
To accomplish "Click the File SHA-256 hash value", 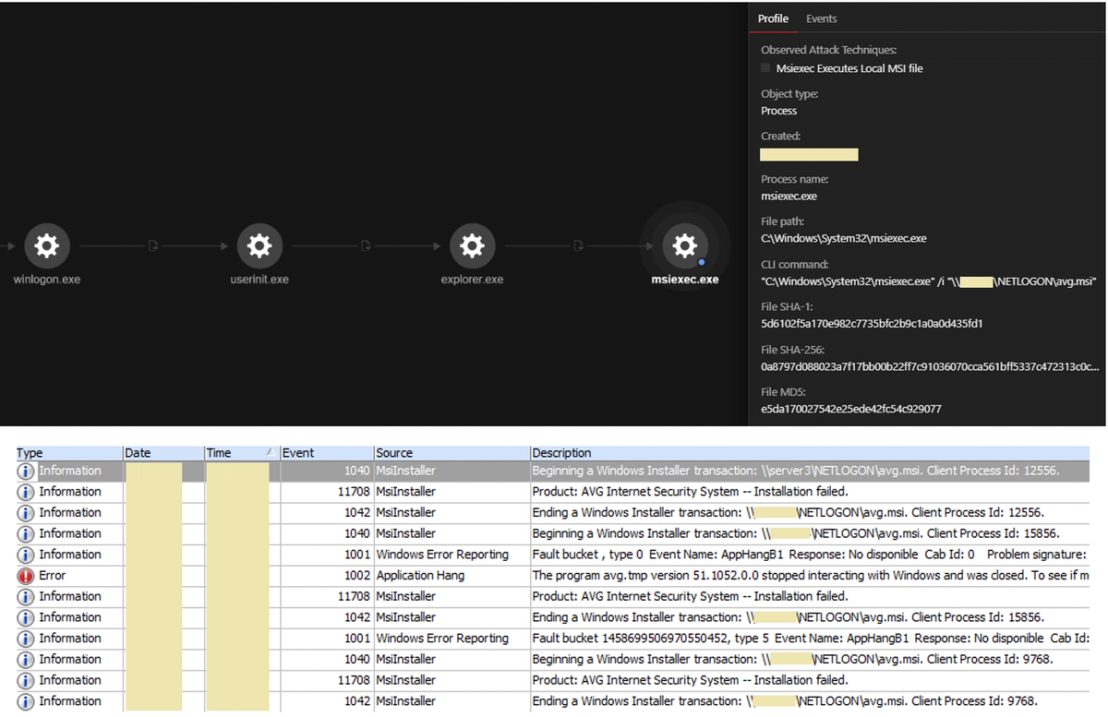I will click(x=929, y=367).
